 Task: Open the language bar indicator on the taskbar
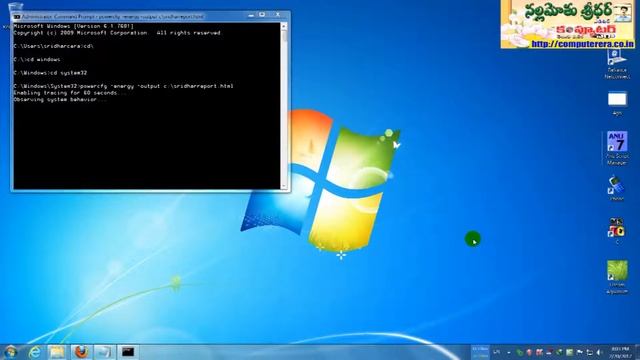click(x=497, y=352)
